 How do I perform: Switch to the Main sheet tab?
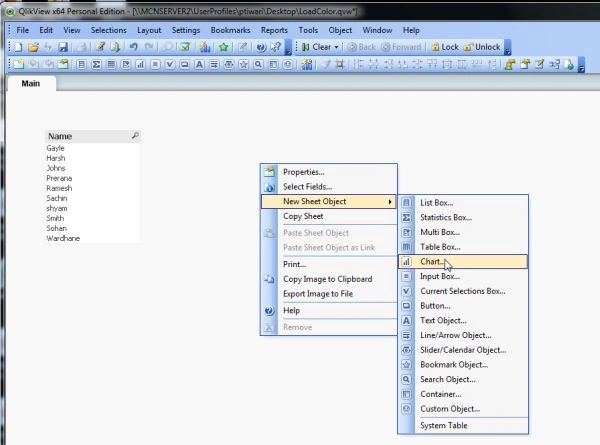(31, 83)
